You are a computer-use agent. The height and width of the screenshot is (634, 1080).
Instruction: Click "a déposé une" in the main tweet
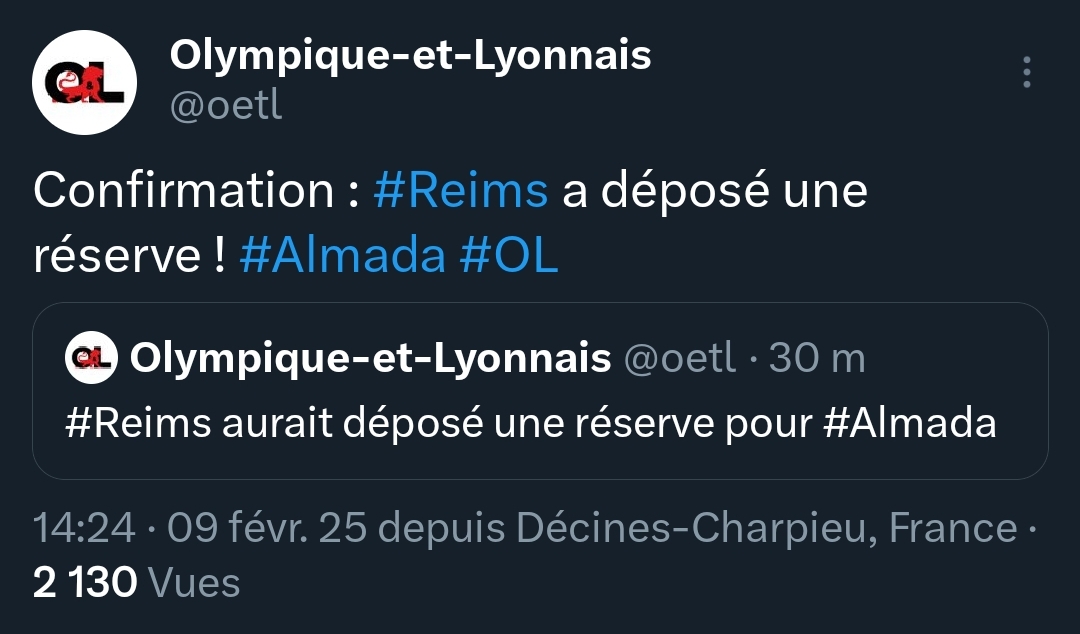[714, 191]
